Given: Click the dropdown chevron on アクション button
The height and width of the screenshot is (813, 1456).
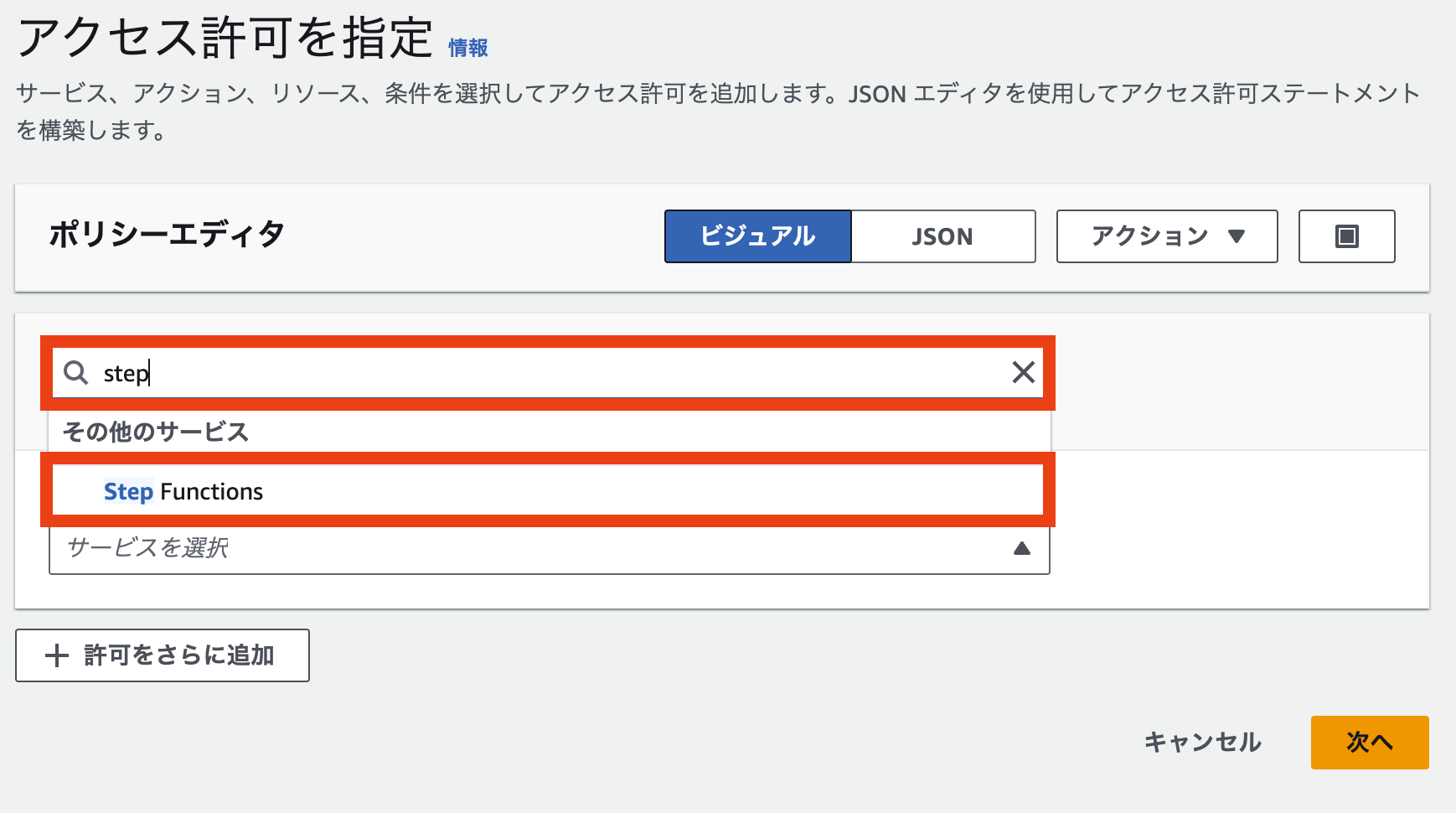Looking at the screenshot, I should pyautogui.click(x=1237, y=237).
